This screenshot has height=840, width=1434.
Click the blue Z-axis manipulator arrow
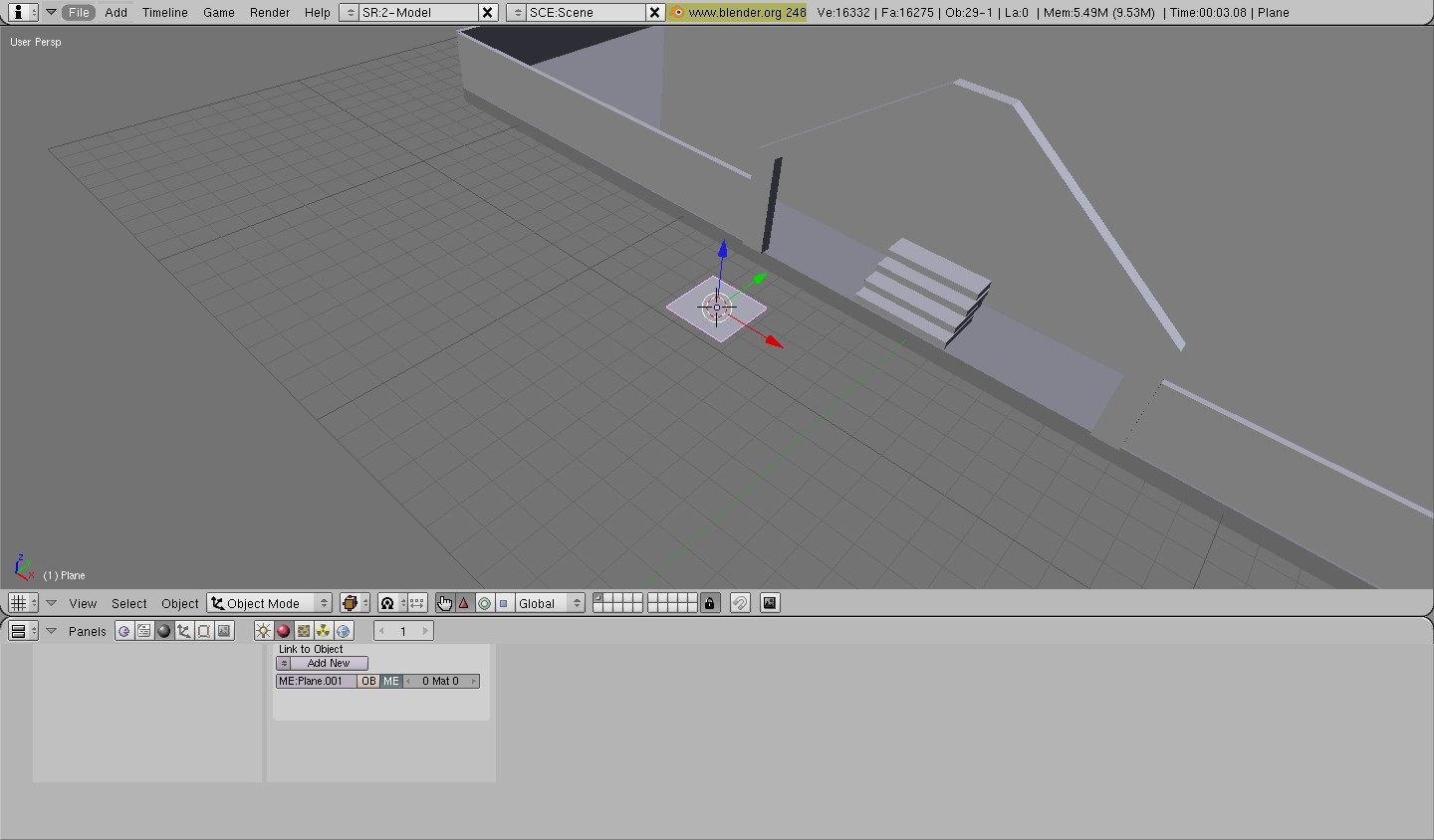723,250
